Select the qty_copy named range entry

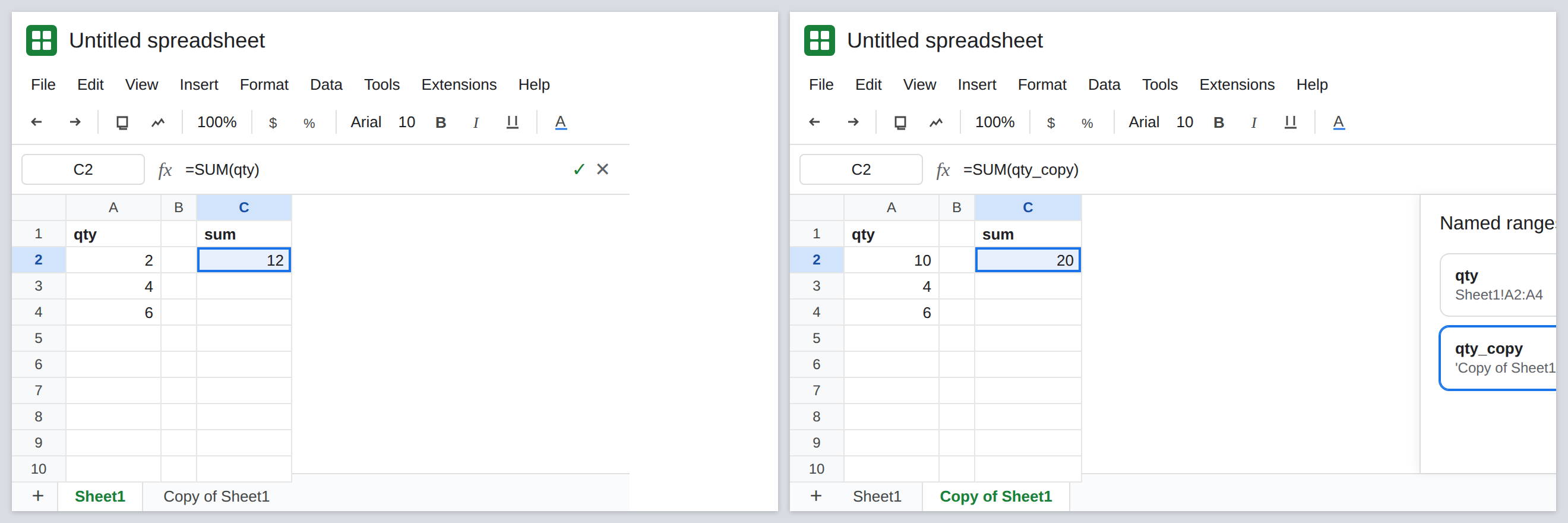(1498, 358)
